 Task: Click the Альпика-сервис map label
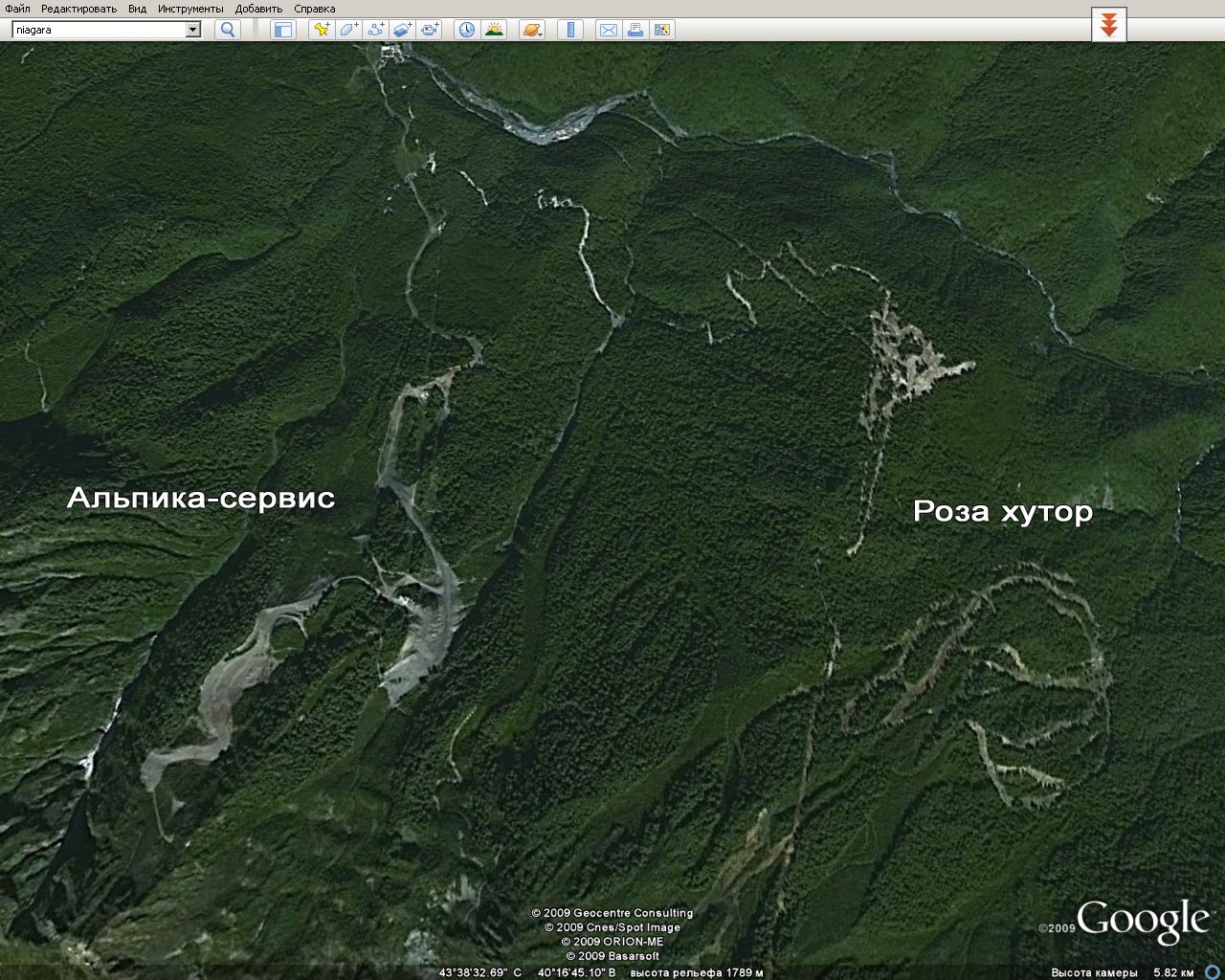[201, 499]
